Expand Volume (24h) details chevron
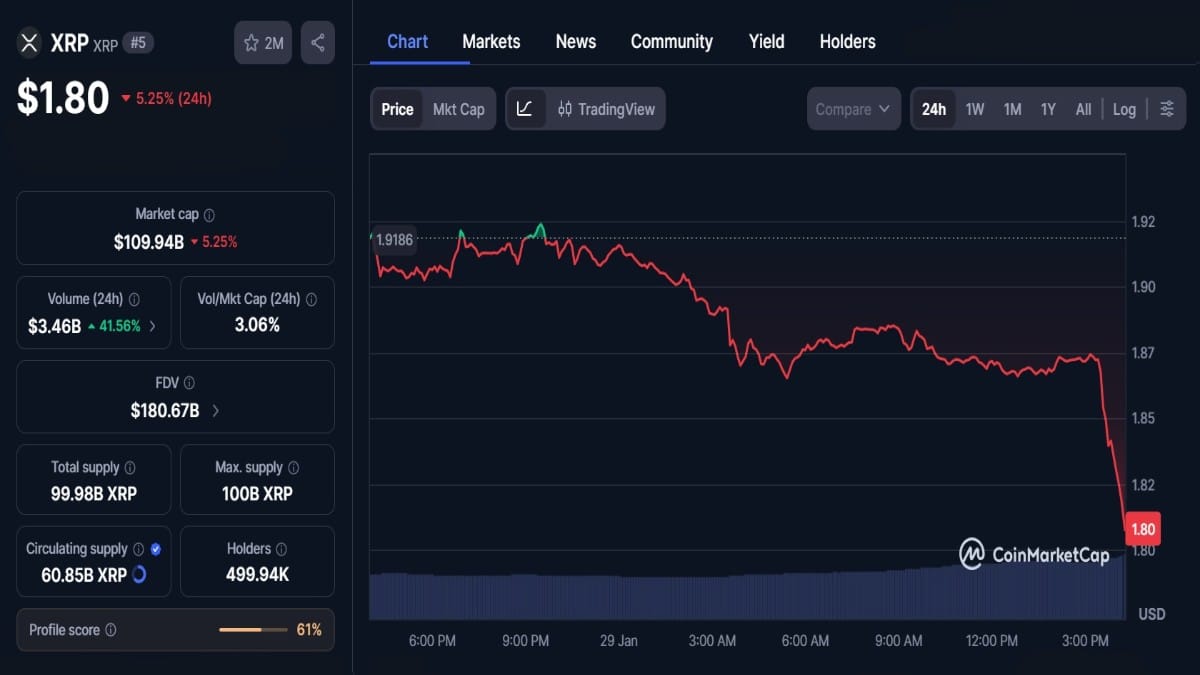This screenshot has width=1200, height=675. 152,325
